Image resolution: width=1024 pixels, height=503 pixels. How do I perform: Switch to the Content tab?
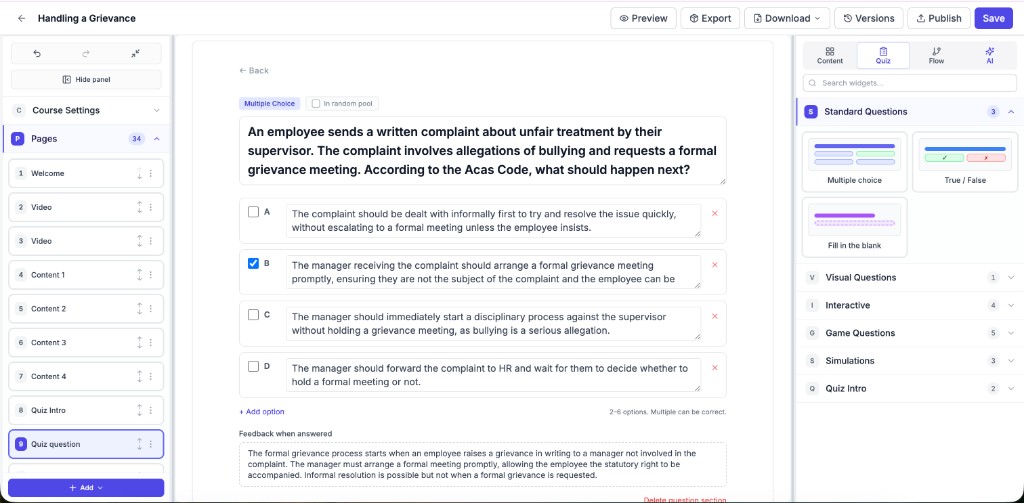[830, 56]
